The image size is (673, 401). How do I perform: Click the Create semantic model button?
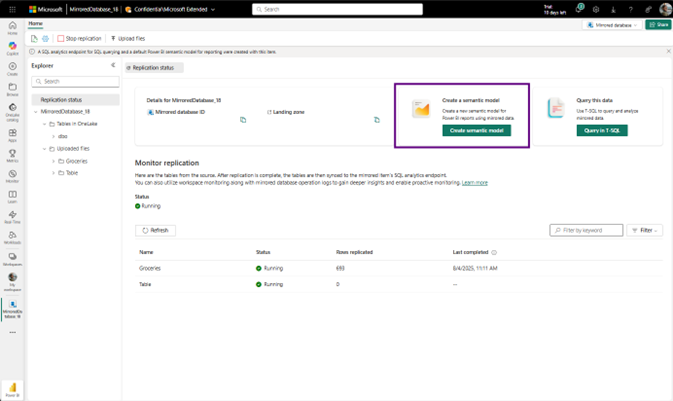[x=477, y=130]
